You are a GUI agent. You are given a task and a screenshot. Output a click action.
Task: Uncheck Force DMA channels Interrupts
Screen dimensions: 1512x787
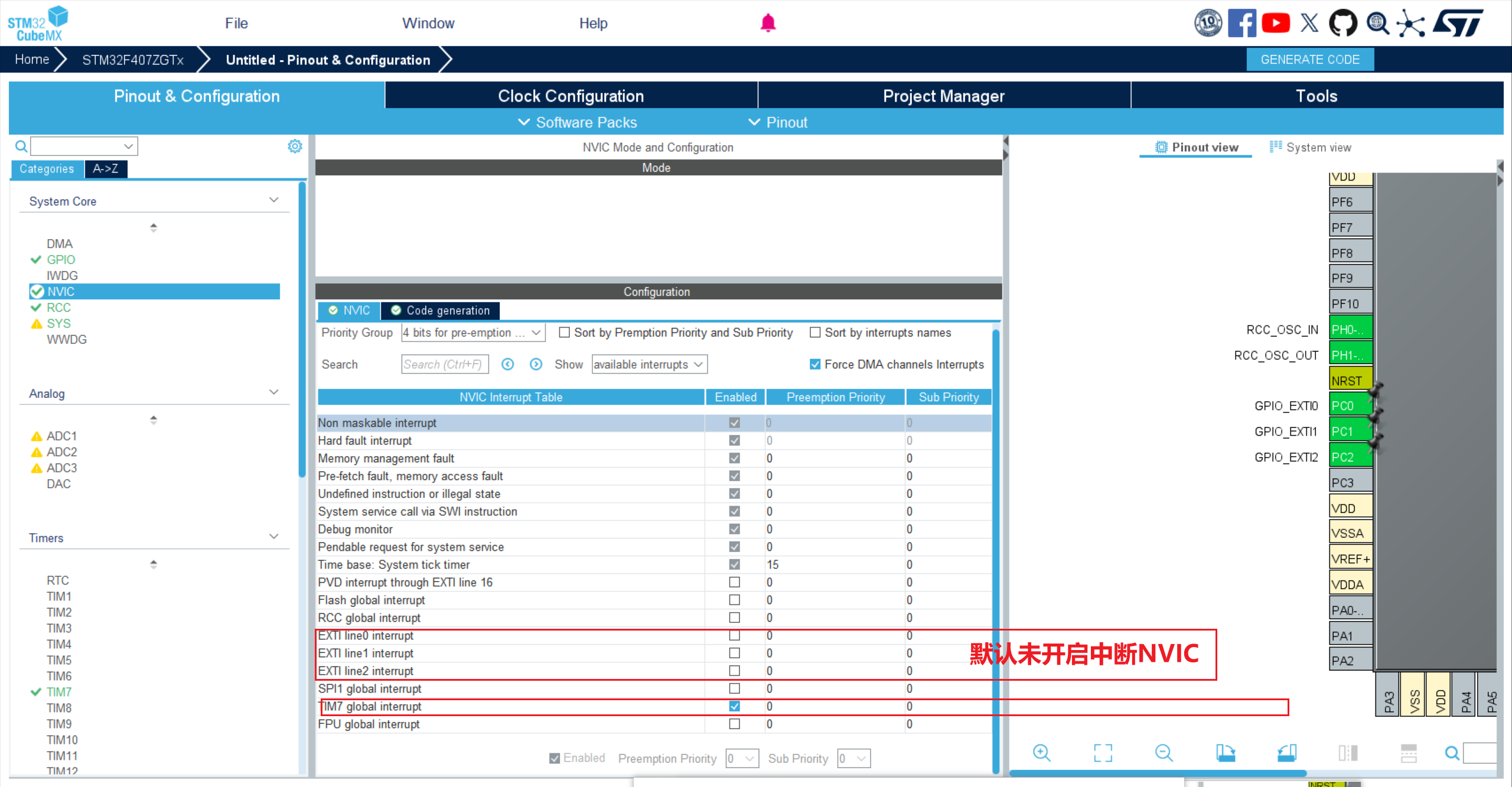[815, 364]
